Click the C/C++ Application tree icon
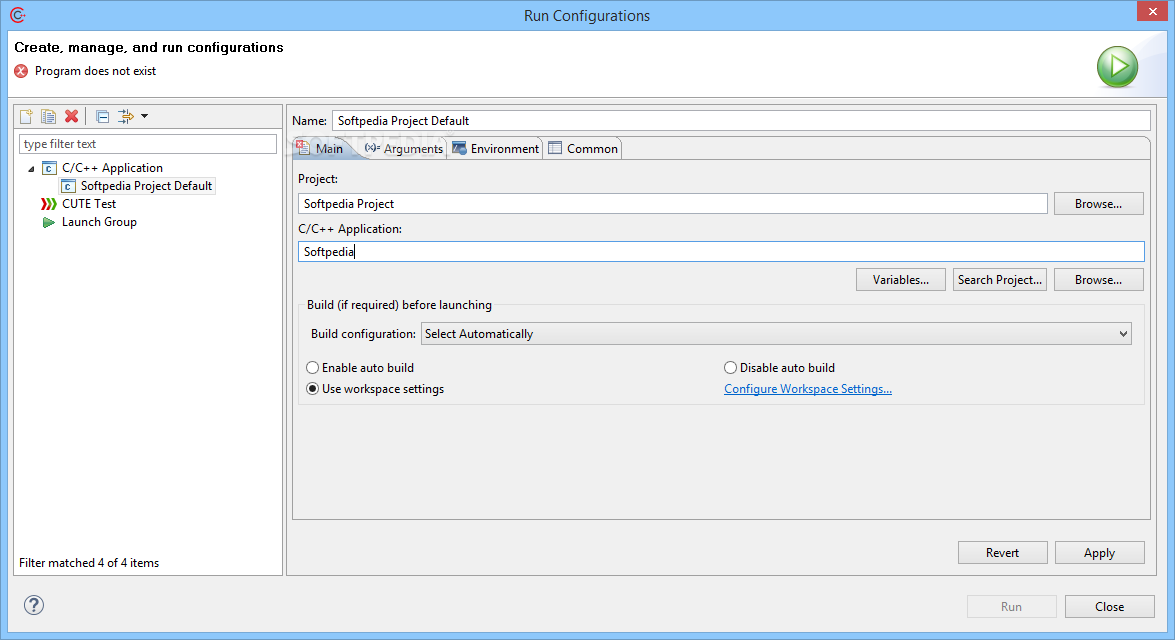 coord(49,168)
